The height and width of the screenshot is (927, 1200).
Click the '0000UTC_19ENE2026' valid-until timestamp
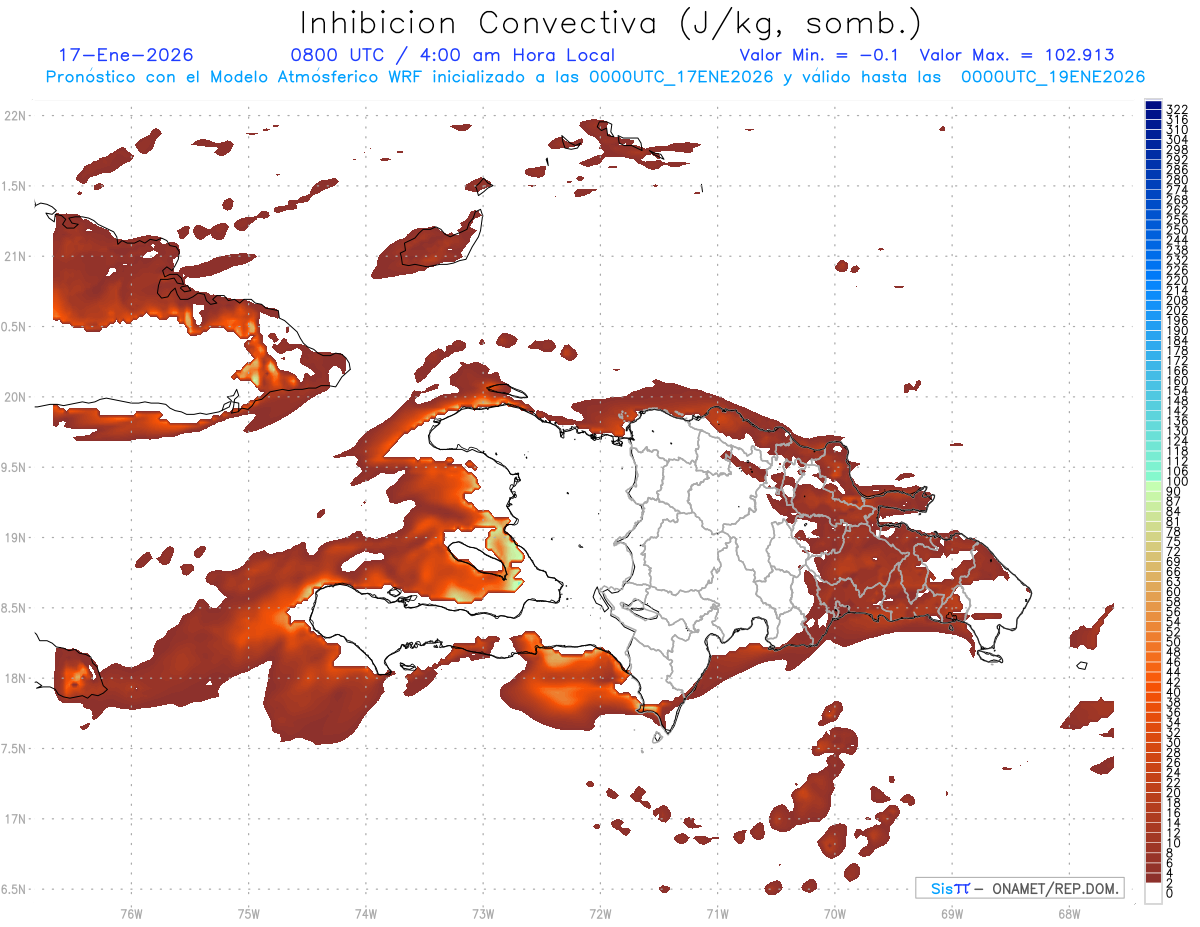[1053, 77]
